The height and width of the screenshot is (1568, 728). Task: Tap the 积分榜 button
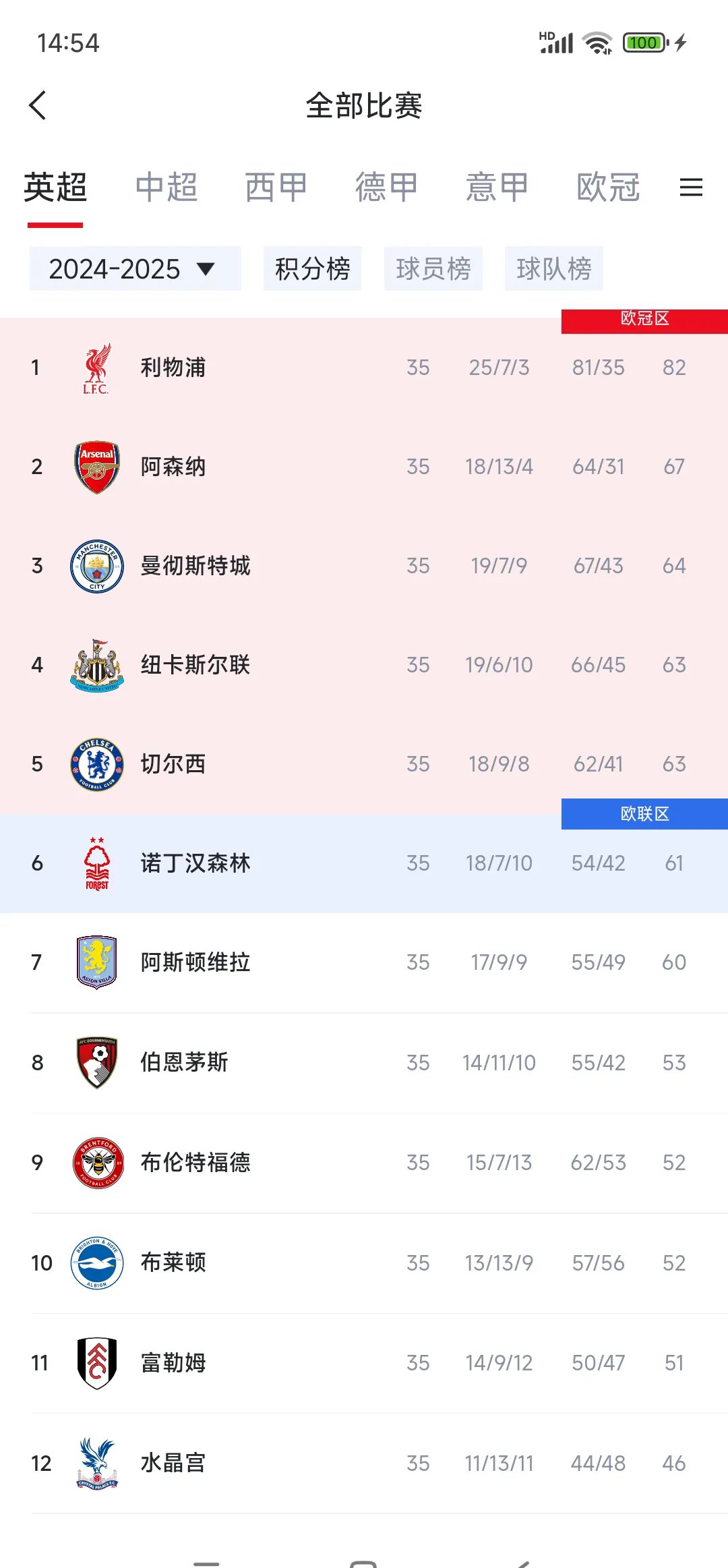312,268
